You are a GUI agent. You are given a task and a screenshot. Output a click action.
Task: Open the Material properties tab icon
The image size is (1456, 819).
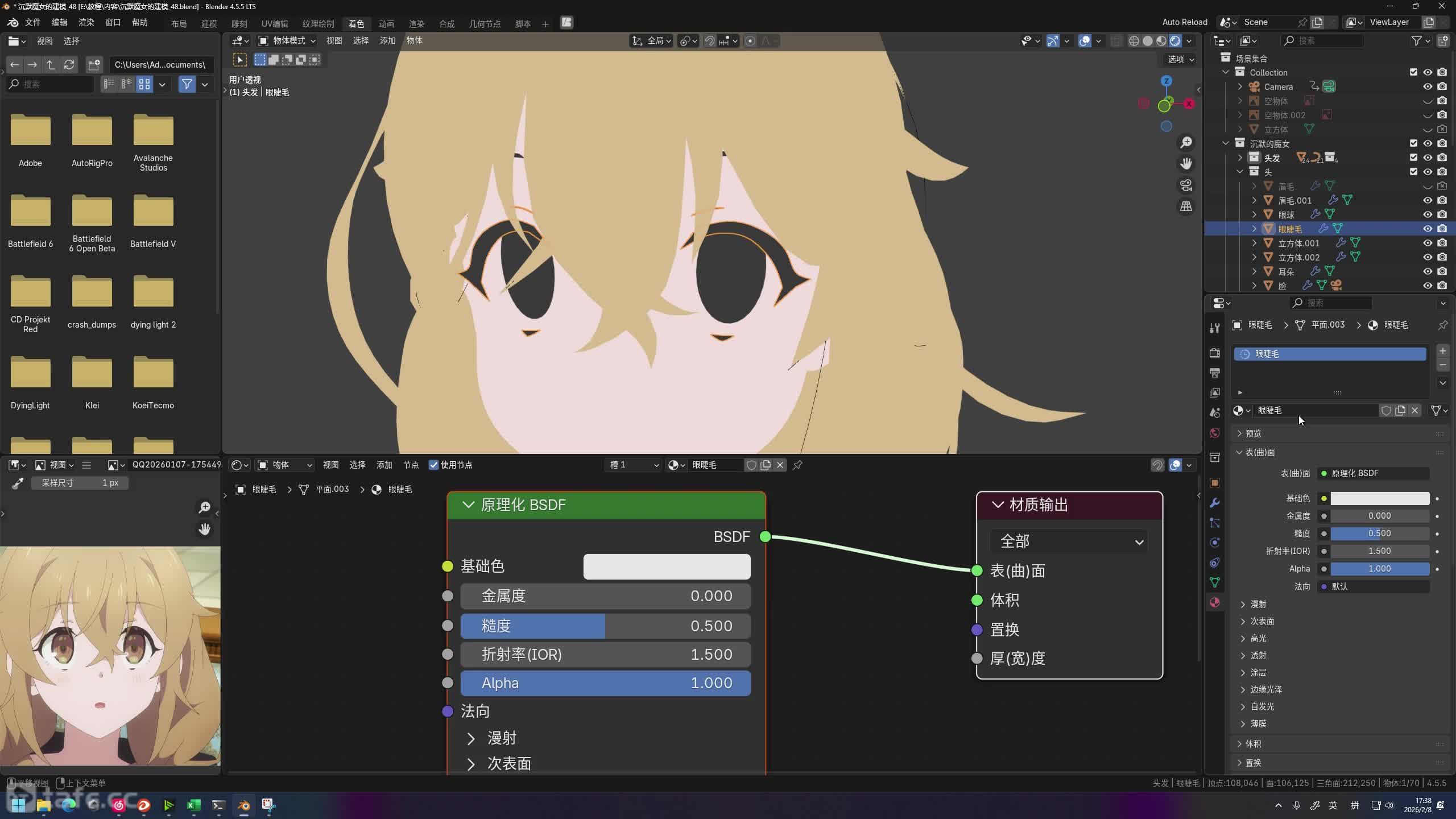(x=1215, y=602)
